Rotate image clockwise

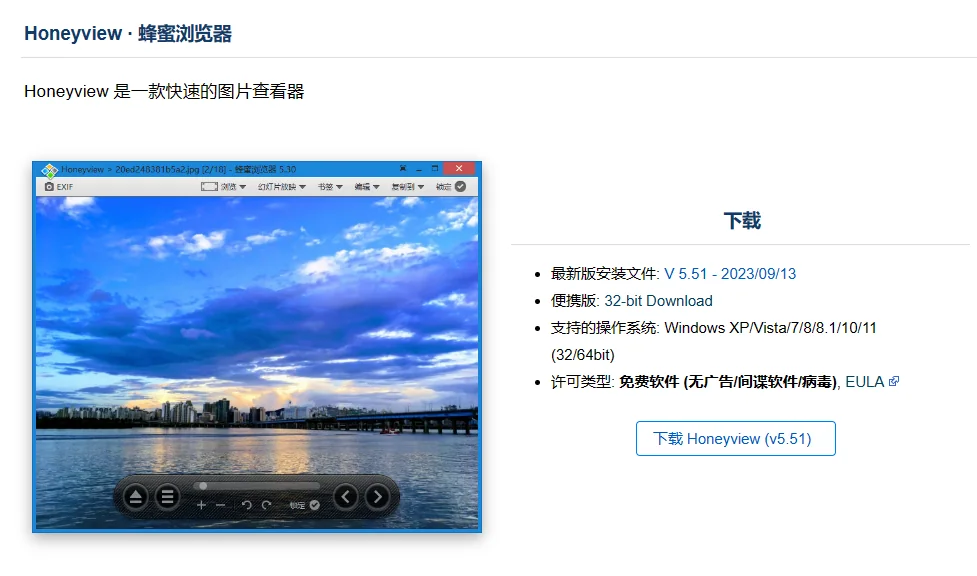[x=267, y=505]
